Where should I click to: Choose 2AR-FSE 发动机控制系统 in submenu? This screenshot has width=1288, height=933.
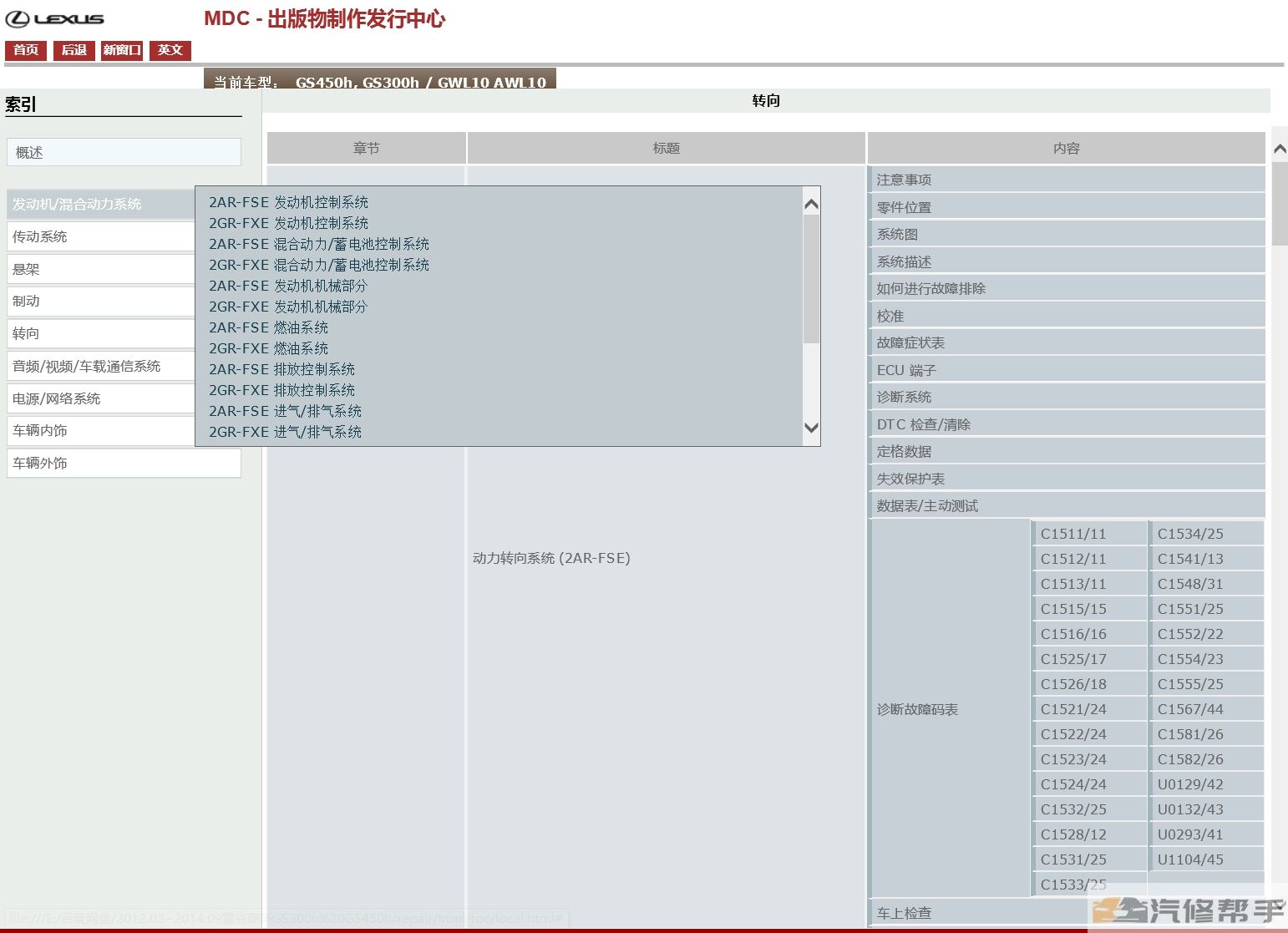coord(288,202)
